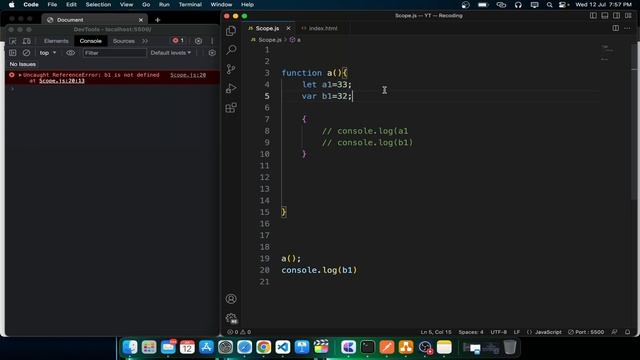The width and height of the screenshot is (640, 360).
Task: Open the Scope.js:20 source link
Action: tap(188, 75)
